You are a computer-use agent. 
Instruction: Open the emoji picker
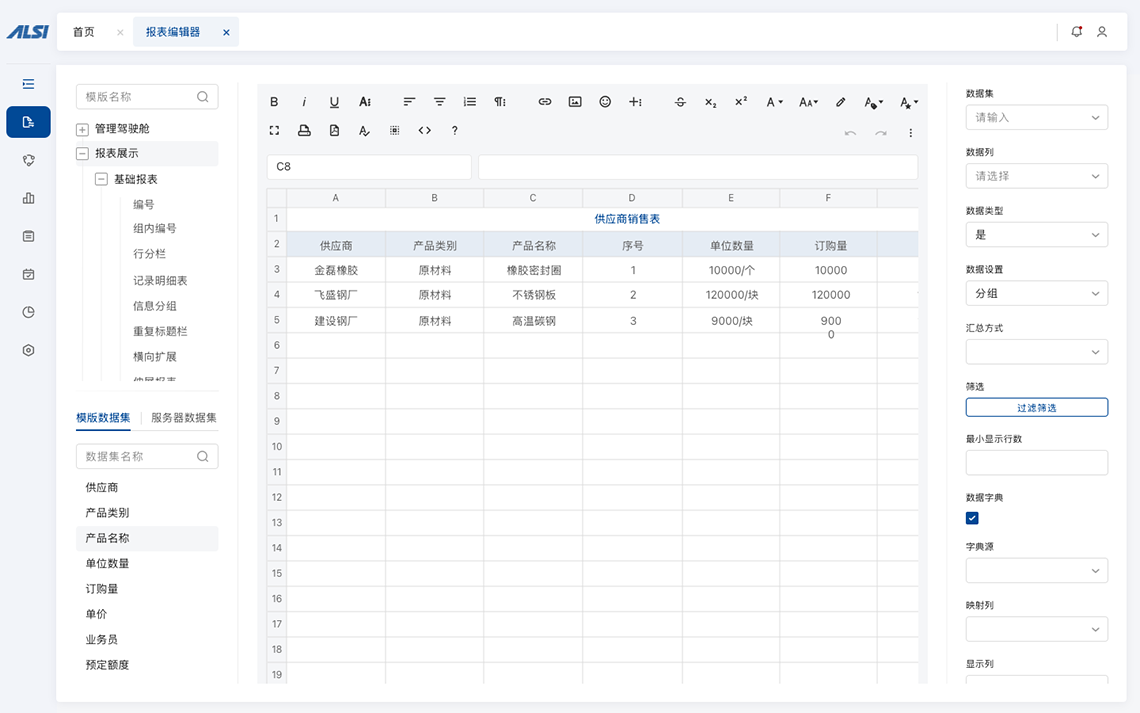pos(605,102)
